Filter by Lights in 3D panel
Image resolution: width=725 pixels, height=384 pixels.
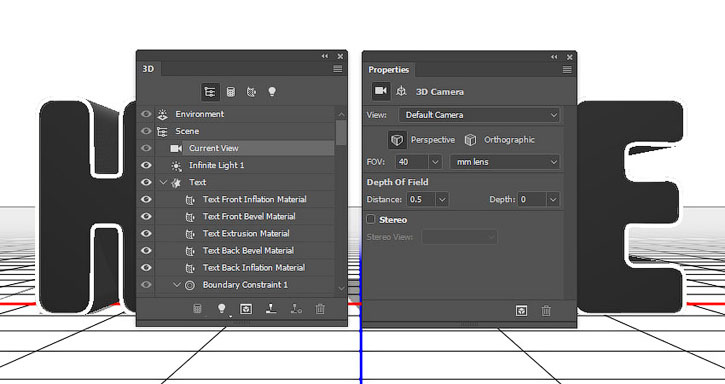pos(272,92)
